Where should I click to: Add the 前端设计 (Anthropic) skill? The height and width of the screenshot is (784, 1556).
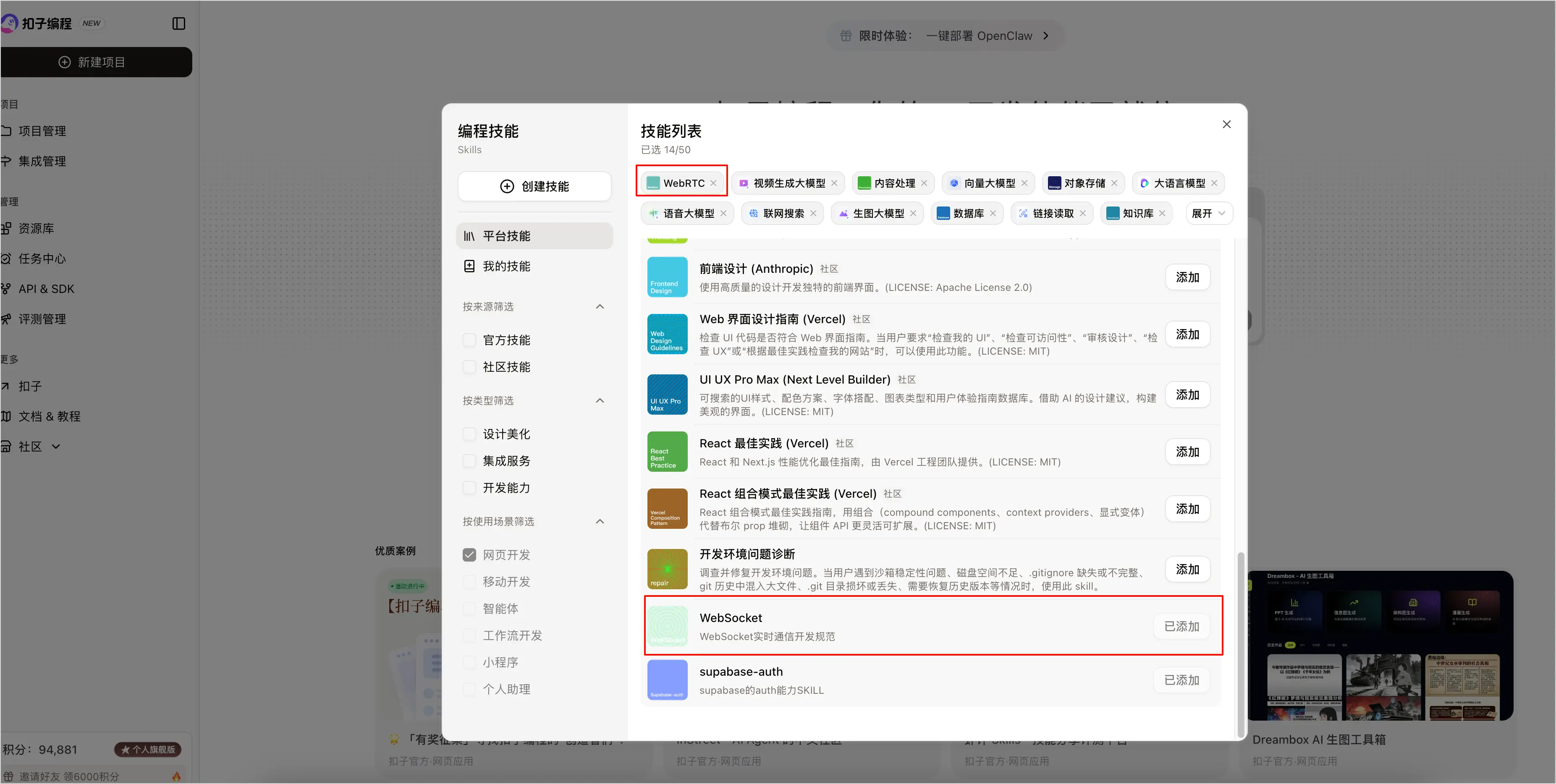click(1187, 277)
